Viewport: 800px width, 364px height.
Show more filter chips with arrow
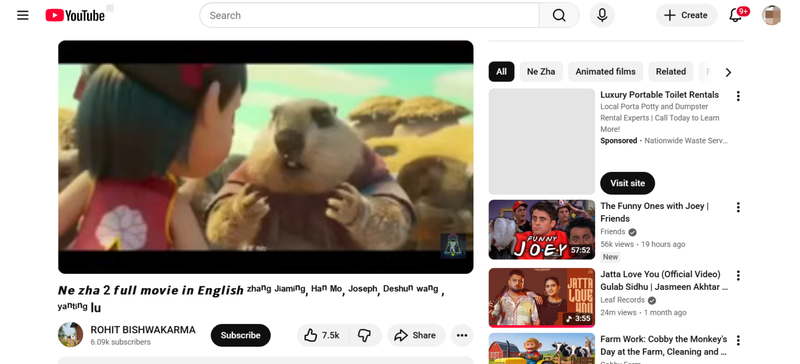click(729, 72)
